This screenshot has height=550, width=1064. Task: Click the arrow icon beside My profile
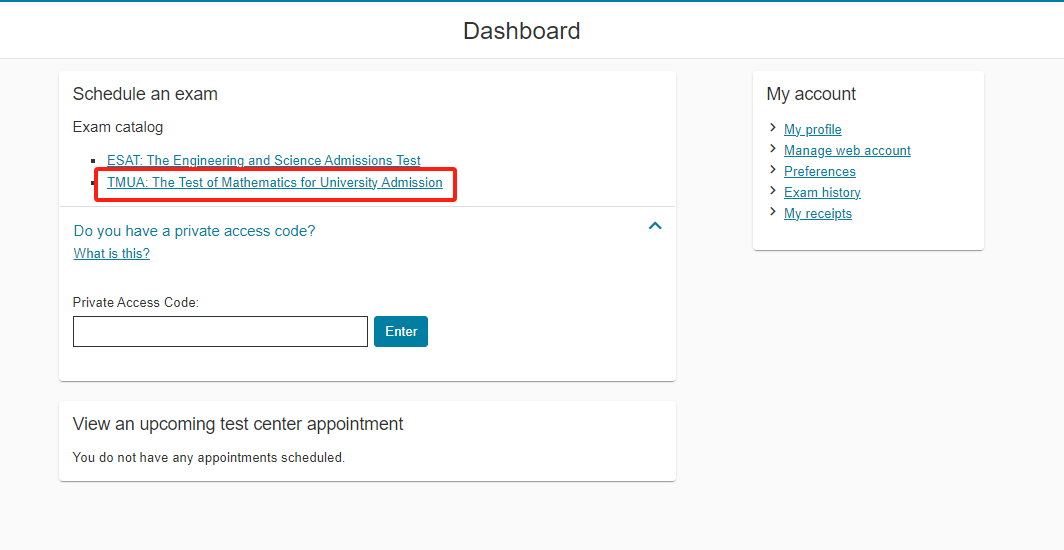click(773, 127)
